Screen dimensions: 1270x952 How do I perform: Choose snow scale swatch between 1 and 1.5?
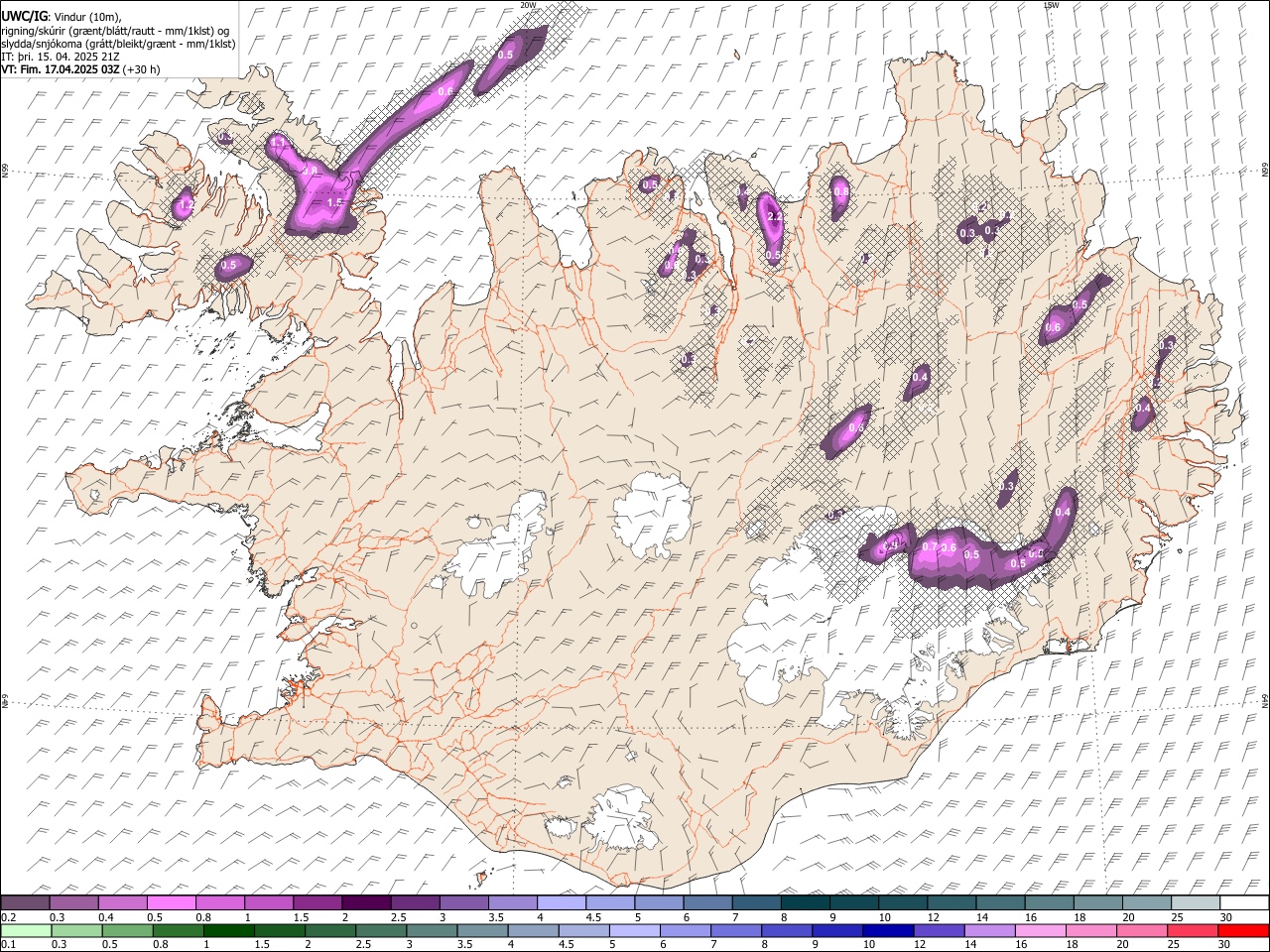pyautogui.click(x=269, y=903)
